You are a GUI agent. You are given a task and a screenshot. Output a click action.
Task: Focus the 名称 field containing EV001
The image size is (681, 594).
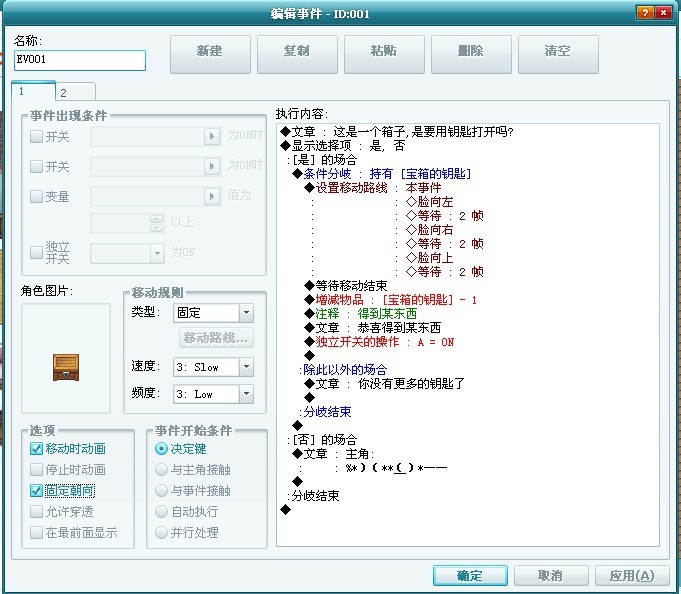(79, 60)
